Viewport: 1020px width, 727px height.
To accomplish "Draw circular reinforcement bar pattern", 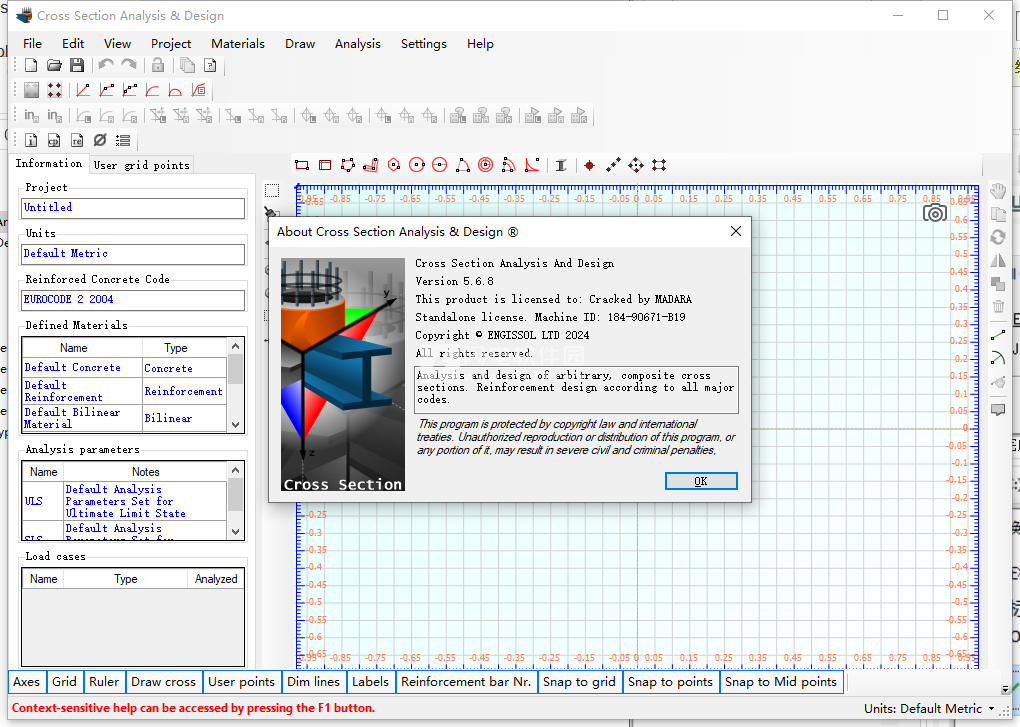I will pos(636,165).
